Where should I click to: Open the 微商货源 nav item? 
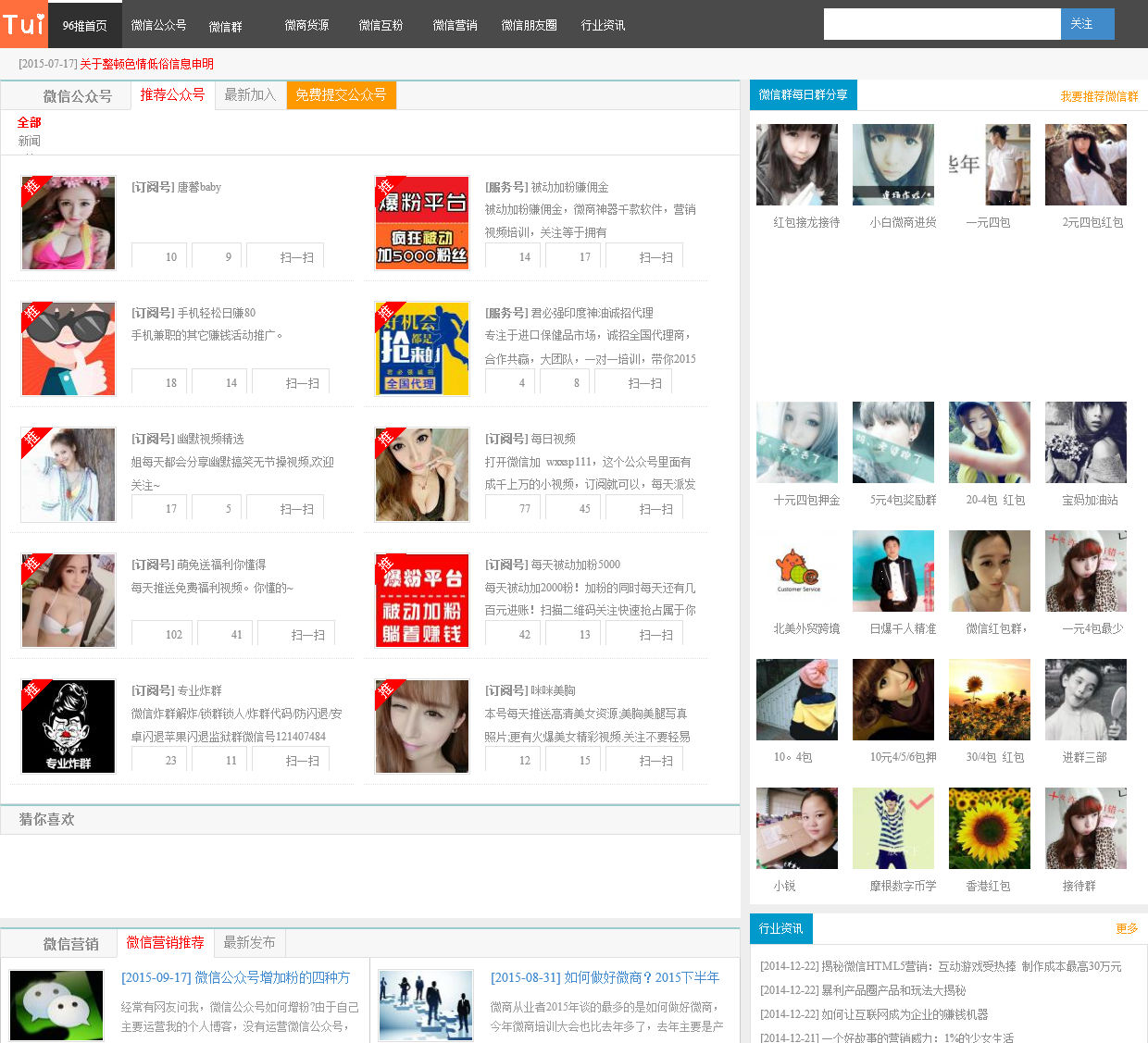[x=306, y=25]
